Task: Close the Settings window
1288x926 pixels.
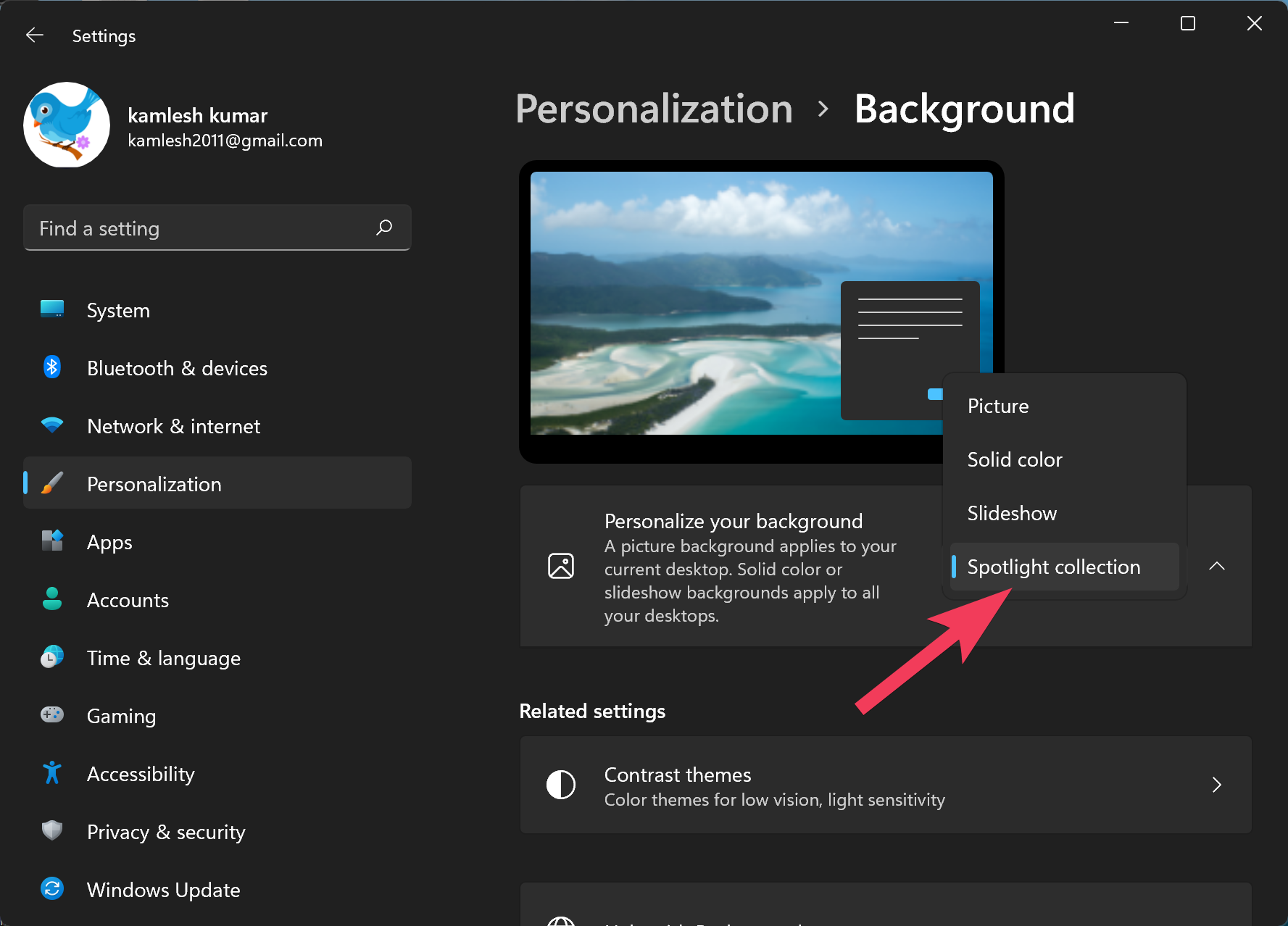Action: click(x=1255, y=23)
